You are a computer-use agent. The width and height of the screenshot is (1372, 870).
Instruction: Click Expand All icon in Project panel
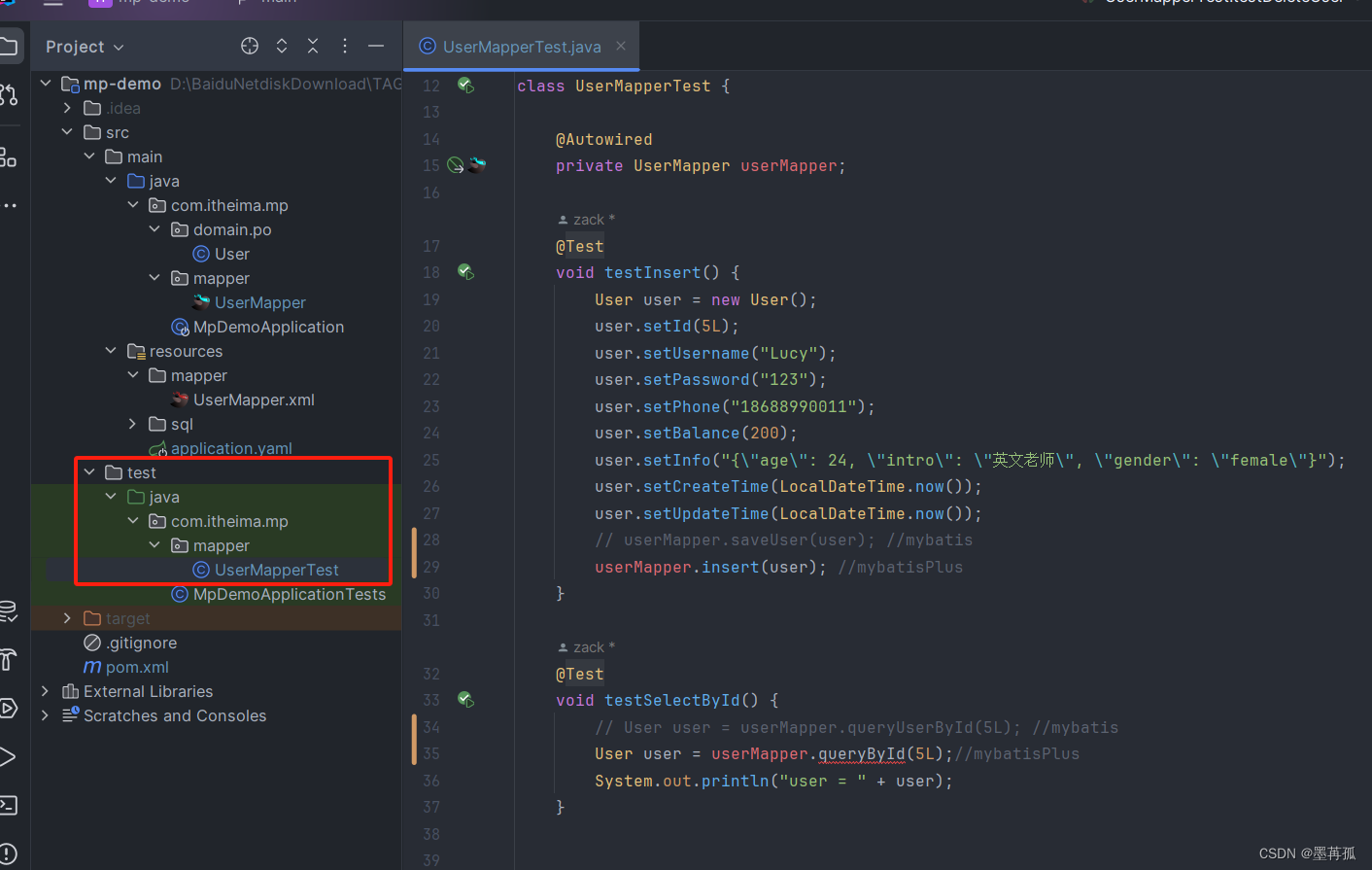pyautogui.click(x=282, y=46)
